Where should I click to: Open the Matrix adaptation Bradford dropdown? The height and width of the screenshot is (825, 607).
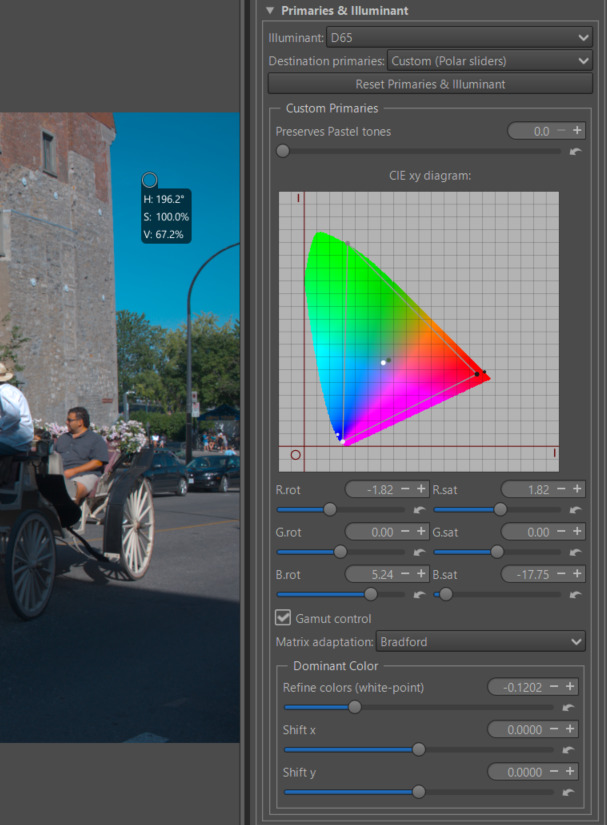pyautogui.click(x=480, y=641)
